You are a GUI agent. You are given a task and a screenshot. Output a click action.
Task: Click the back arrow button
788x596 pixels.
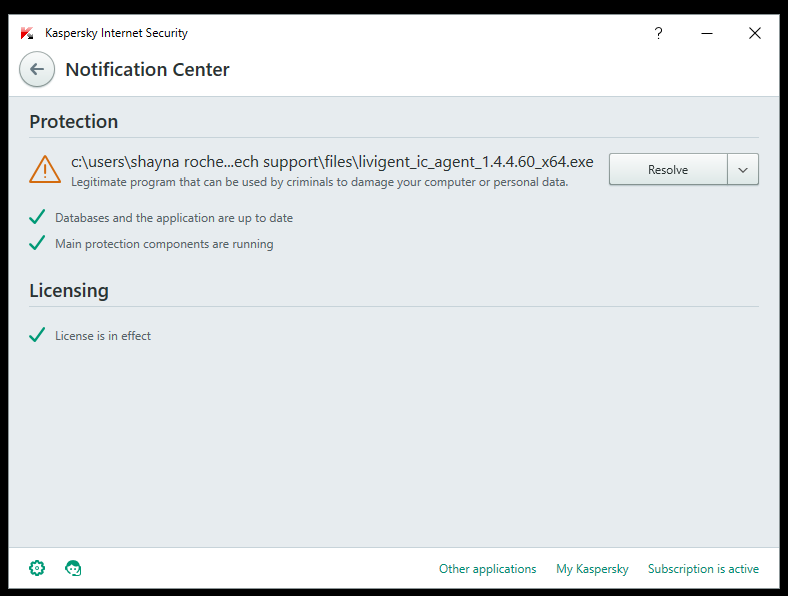tap(37, 69)
